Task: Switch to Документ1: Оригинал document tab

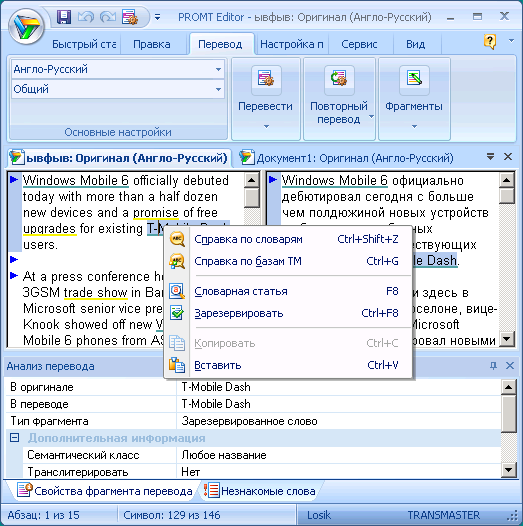Action: point(347,158)
